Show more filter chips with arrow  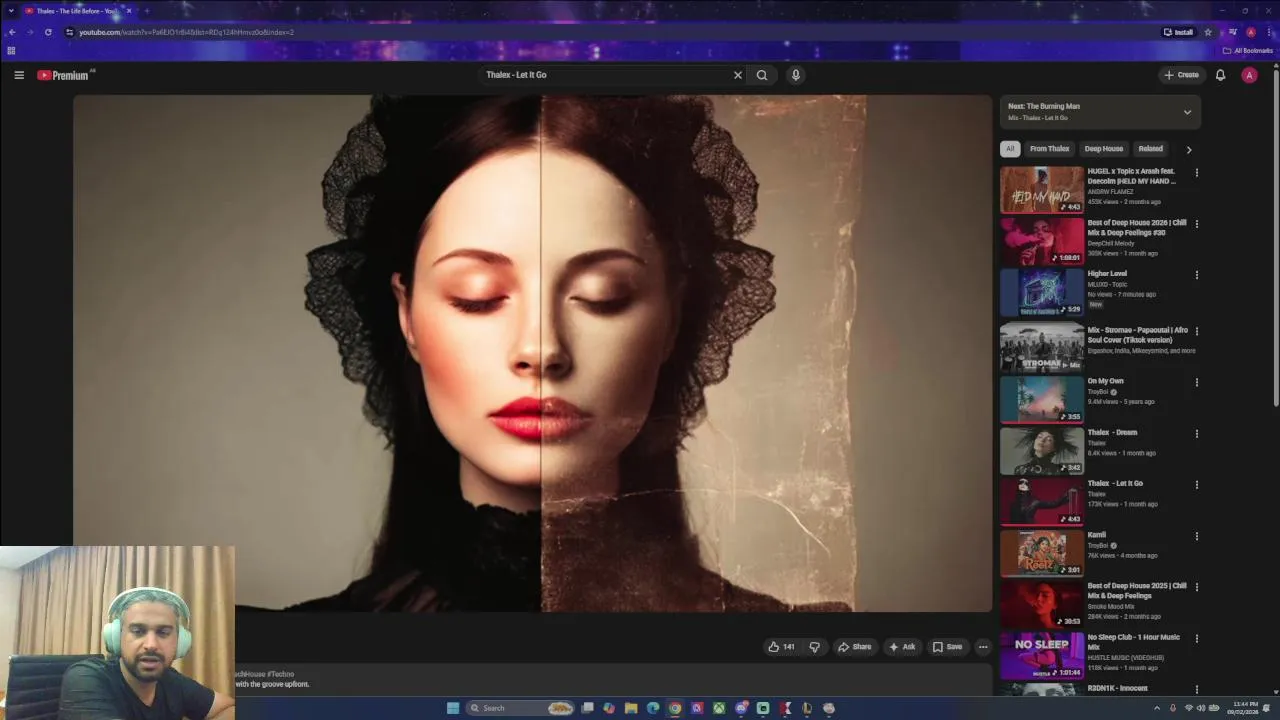coord(1188,149)
